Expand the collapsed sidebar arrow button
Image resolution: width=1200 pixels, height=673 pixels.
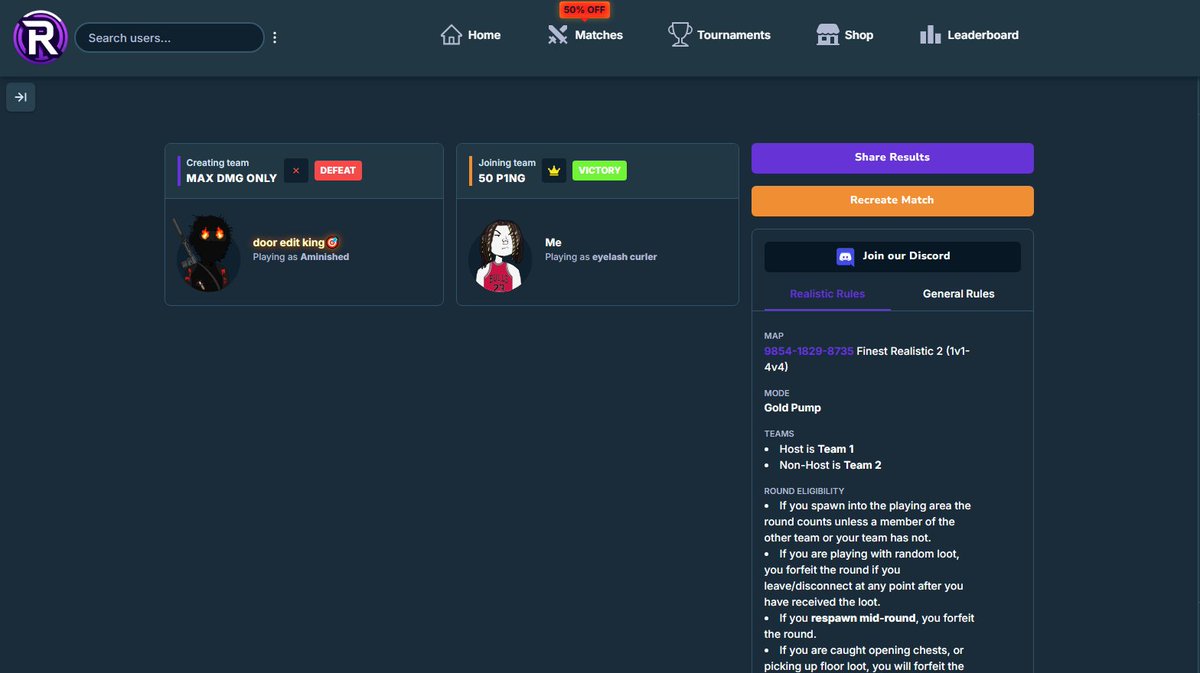[21, 97]
